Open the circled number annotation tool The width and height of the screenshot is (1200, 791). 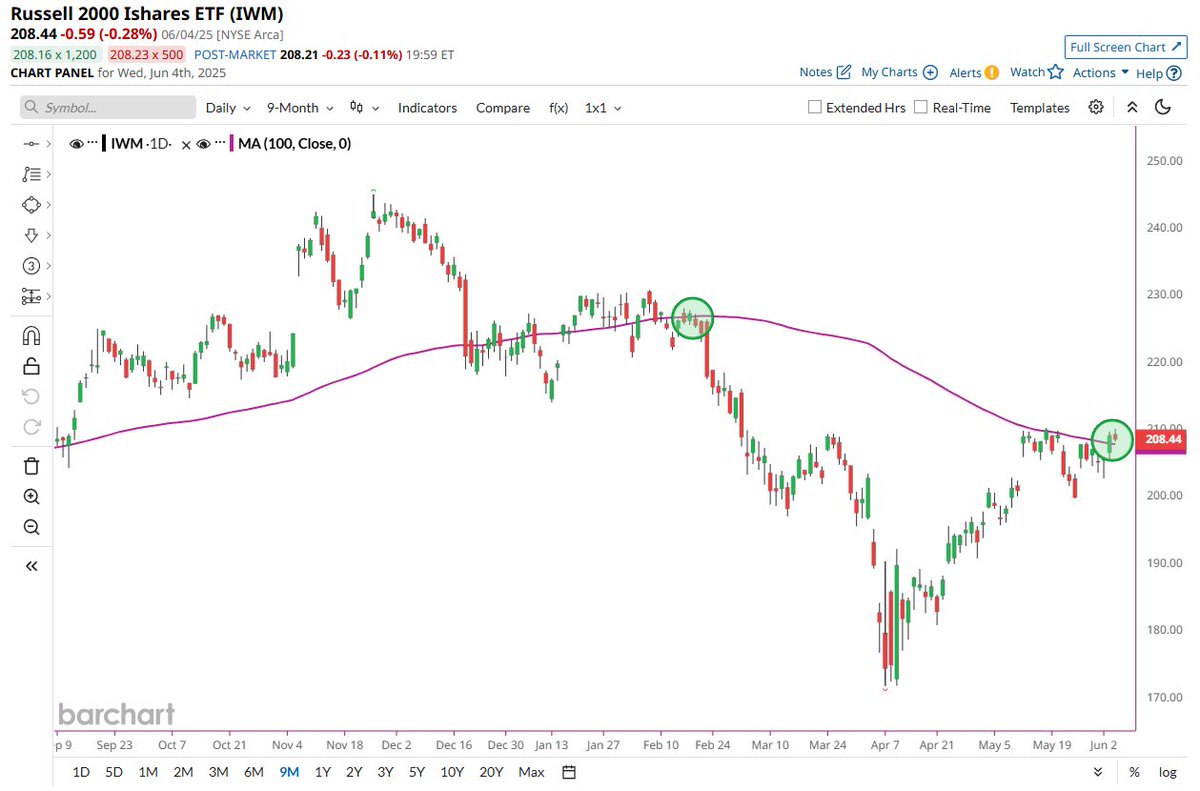point(30,266)
